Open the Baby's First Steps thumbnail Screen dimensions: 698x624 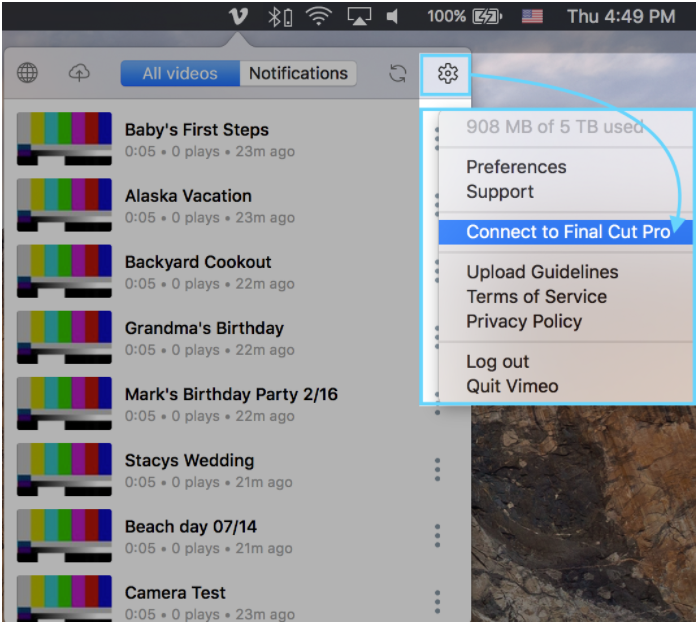64,138
